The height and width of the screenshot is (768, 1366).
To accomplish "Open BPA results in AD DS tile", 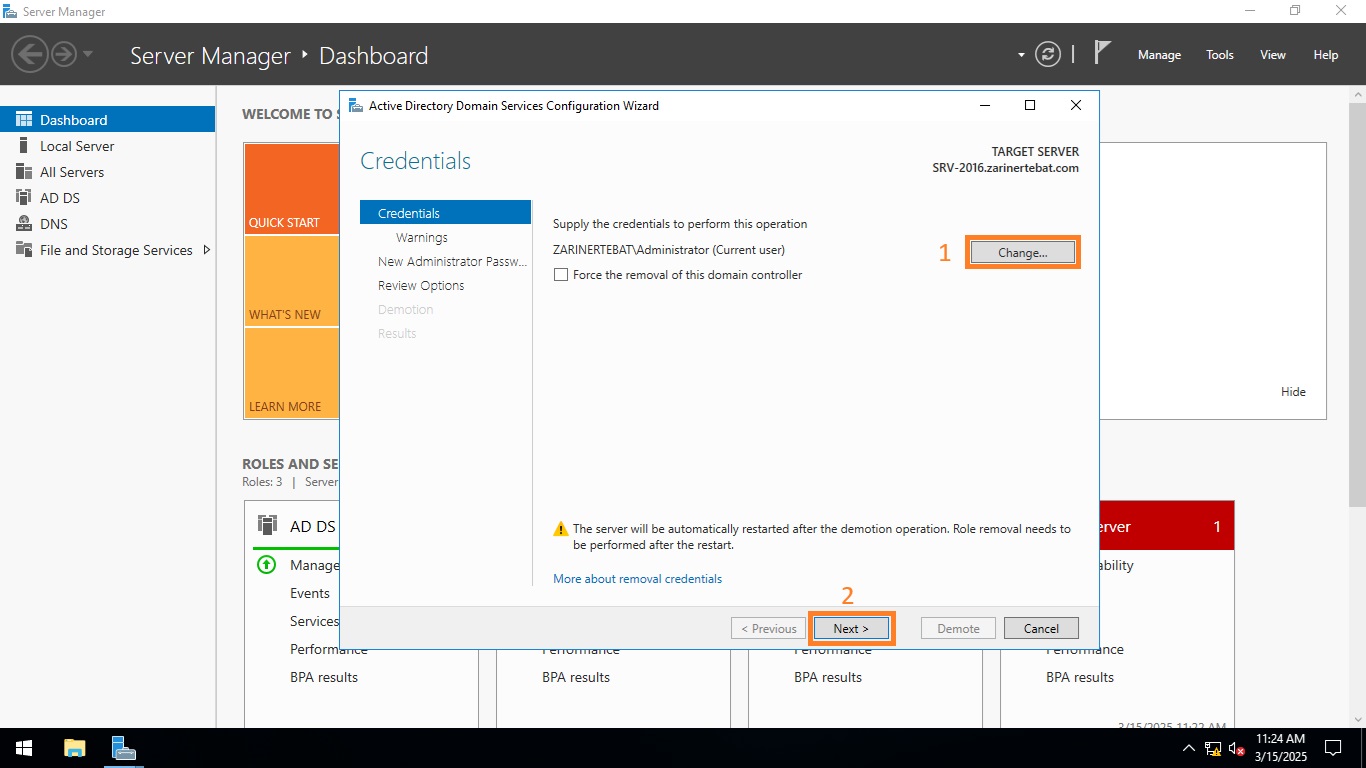I will [x=323, y=677].
